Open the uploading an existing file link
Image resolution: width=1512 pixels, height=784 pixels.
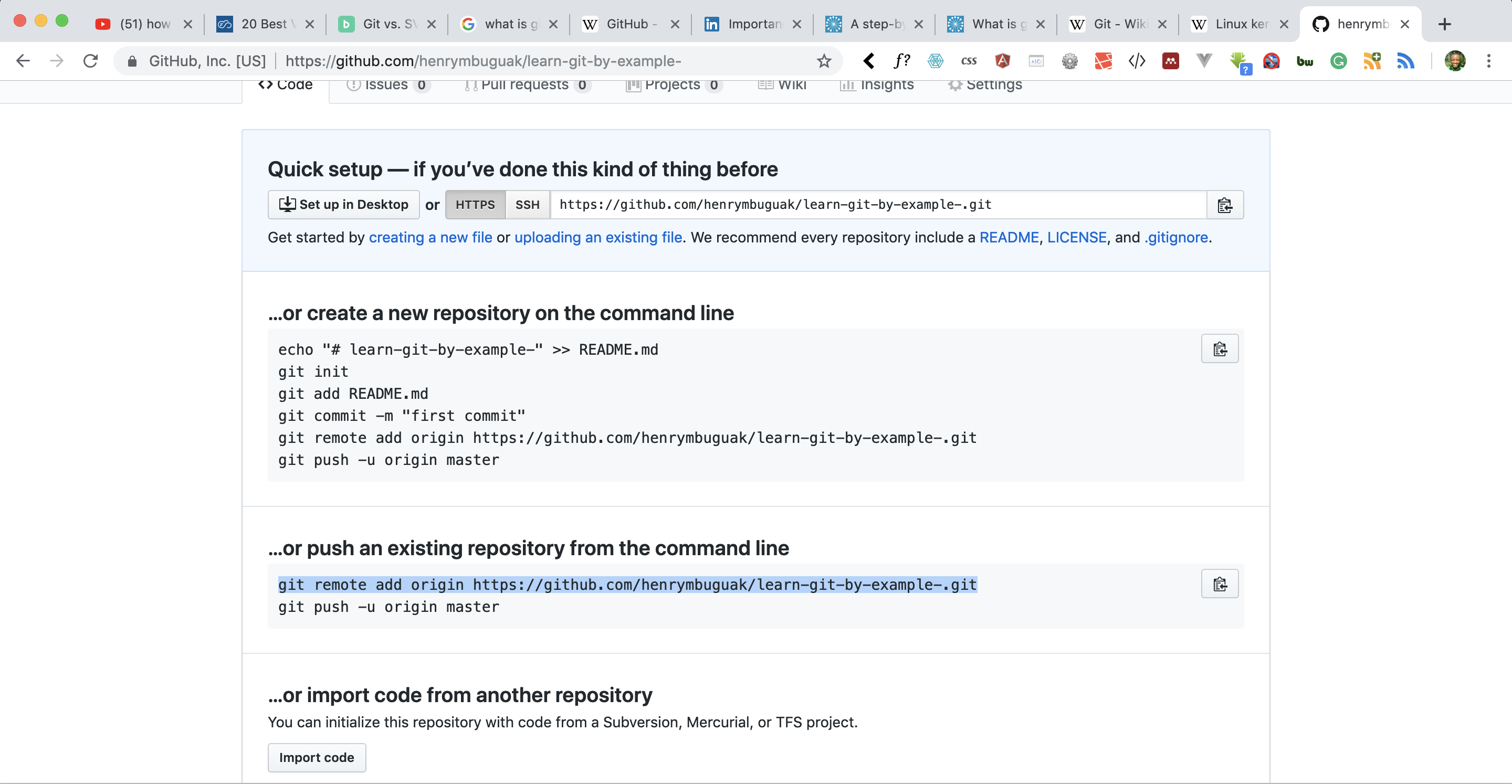[598, 237]
